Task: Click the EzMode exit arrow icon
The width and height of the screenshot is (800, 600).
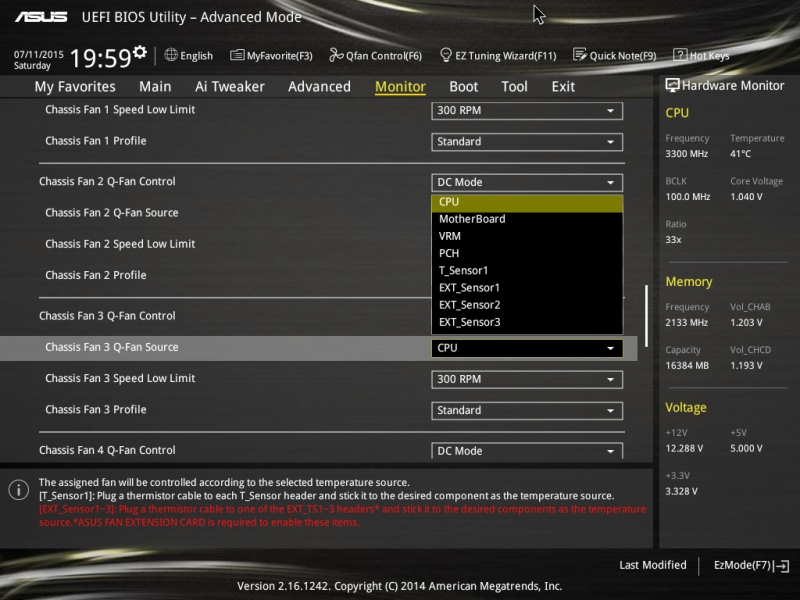Action: click(x=782, y=566)
